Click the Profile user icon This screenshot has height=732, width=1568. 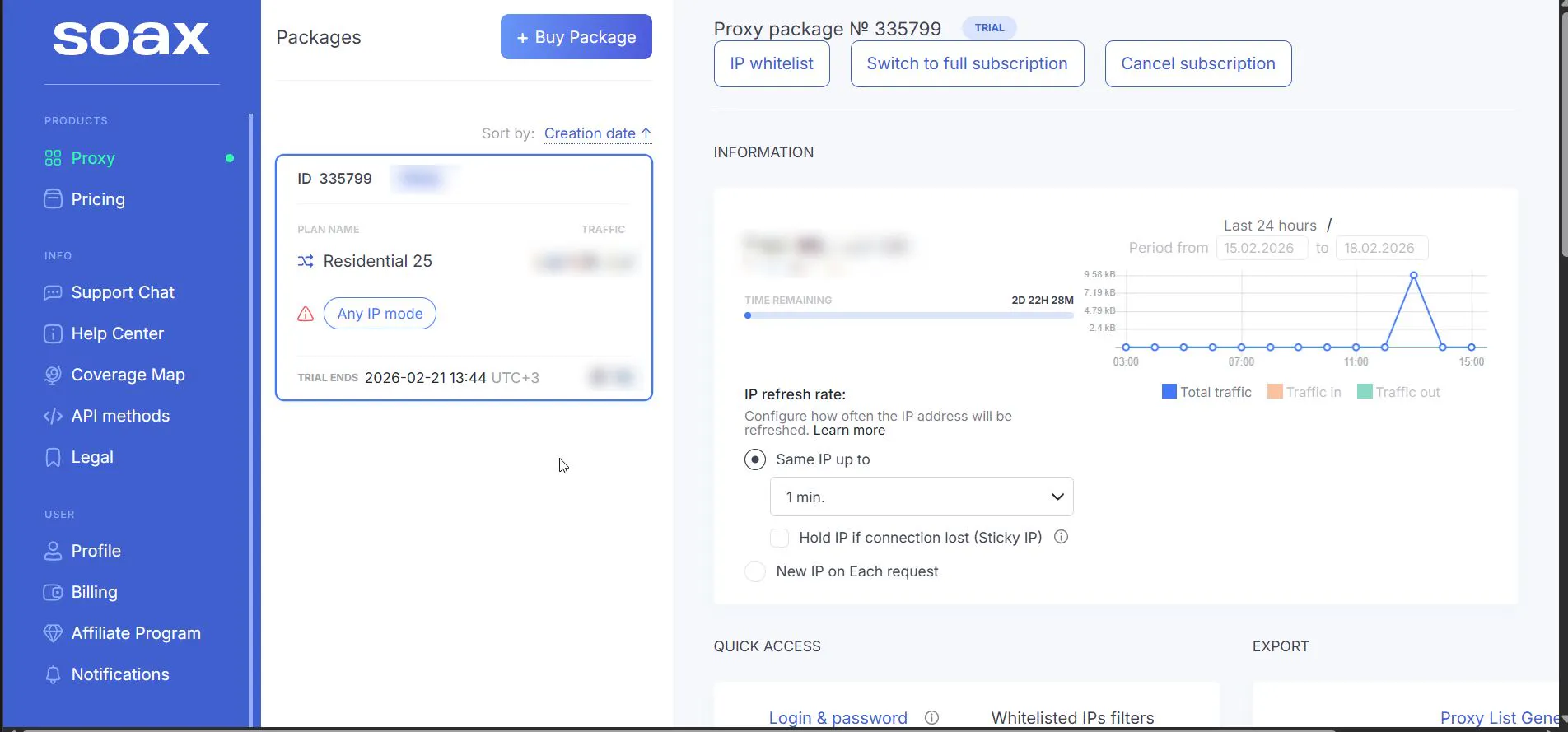pos(53,551)
